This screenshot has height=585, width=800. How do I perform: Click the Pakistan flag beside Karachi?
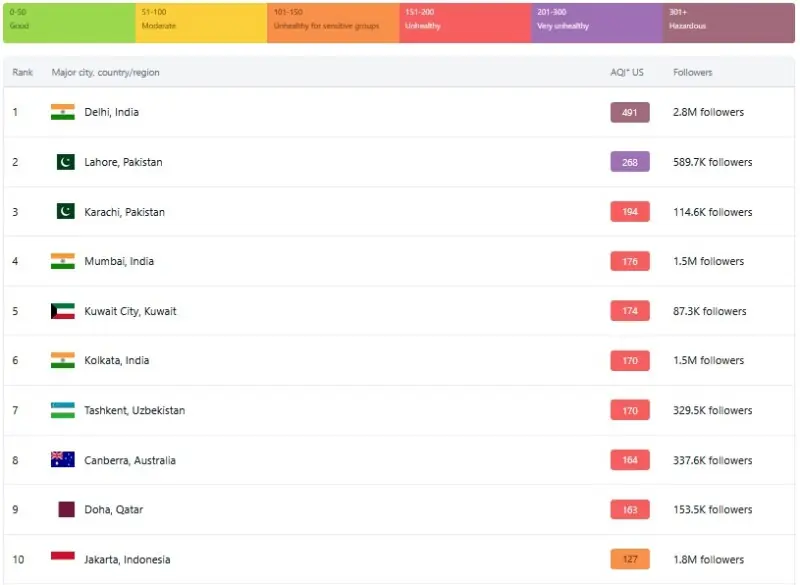coord(66,212)
